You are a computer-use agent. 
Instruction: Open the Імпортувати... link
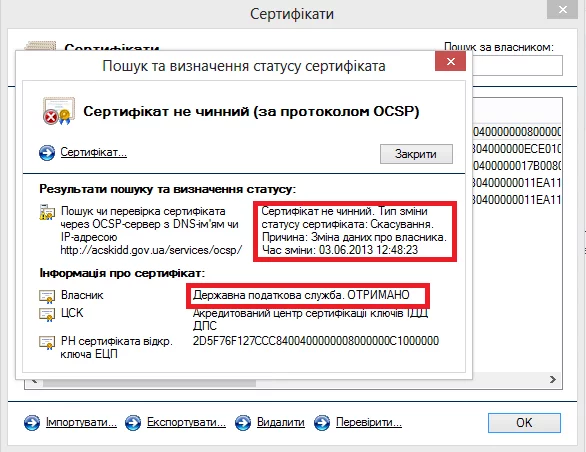(81, 422)
